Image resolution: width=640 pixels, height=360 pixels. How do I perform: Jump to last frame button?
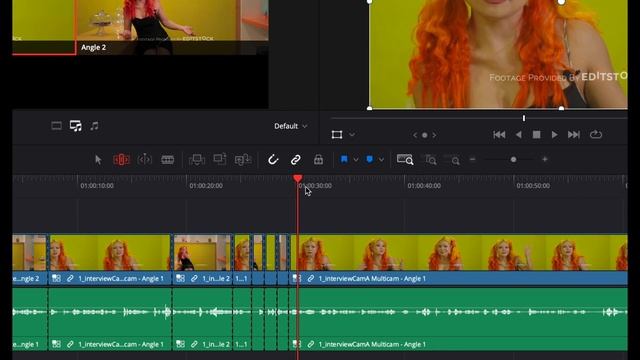(x=573, y=135)
